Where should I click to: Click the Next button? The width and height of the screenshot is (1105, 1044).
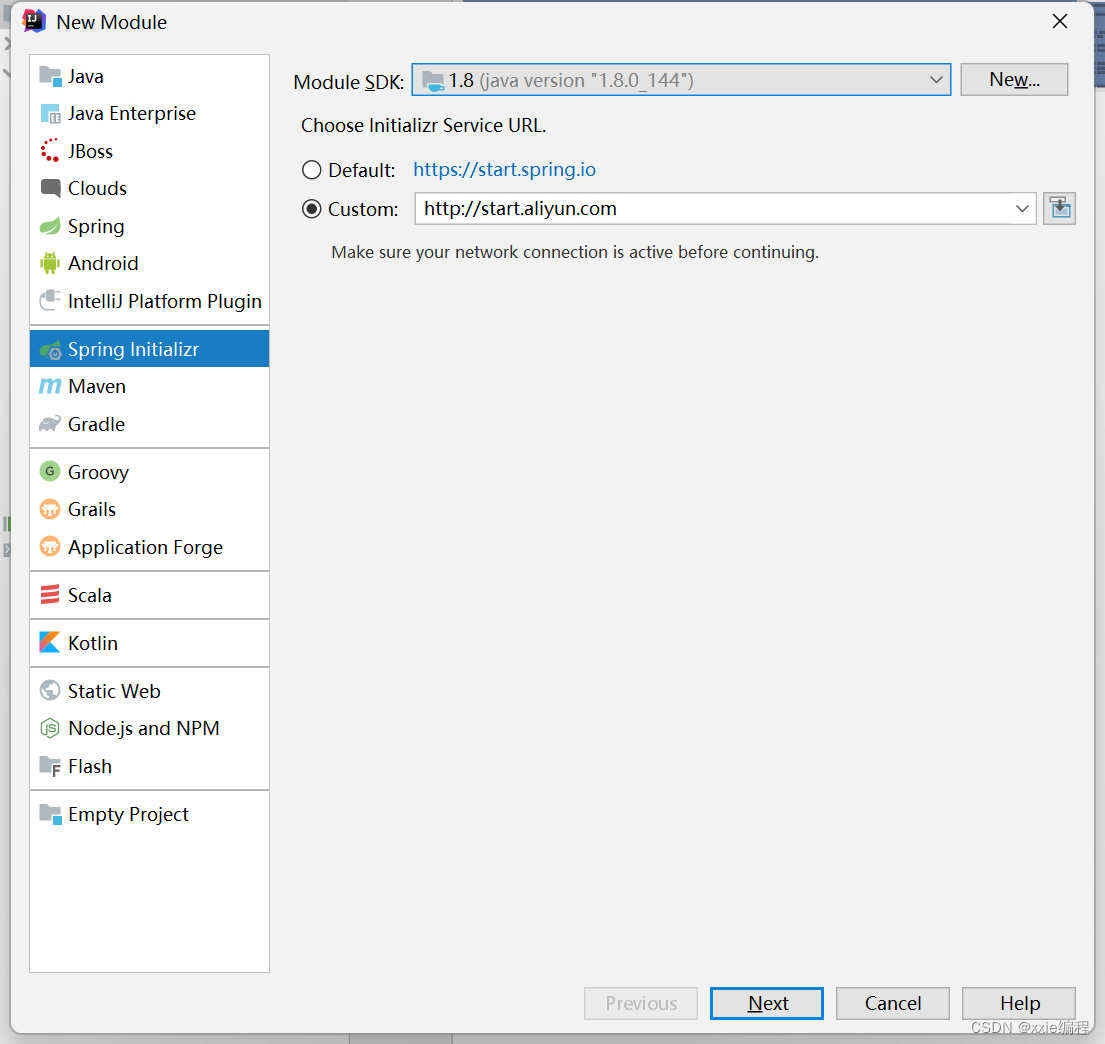pos(767,1003)
